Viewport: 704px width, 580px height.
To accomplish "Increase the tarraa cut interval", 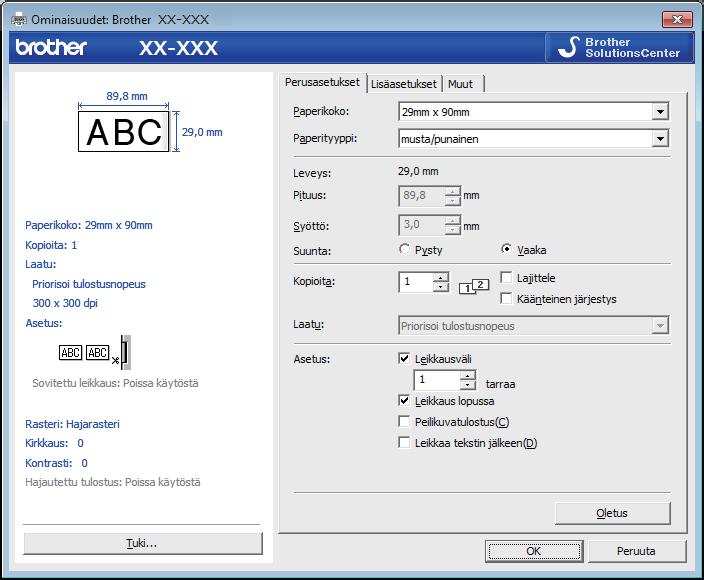I will [x=468, y=375].
